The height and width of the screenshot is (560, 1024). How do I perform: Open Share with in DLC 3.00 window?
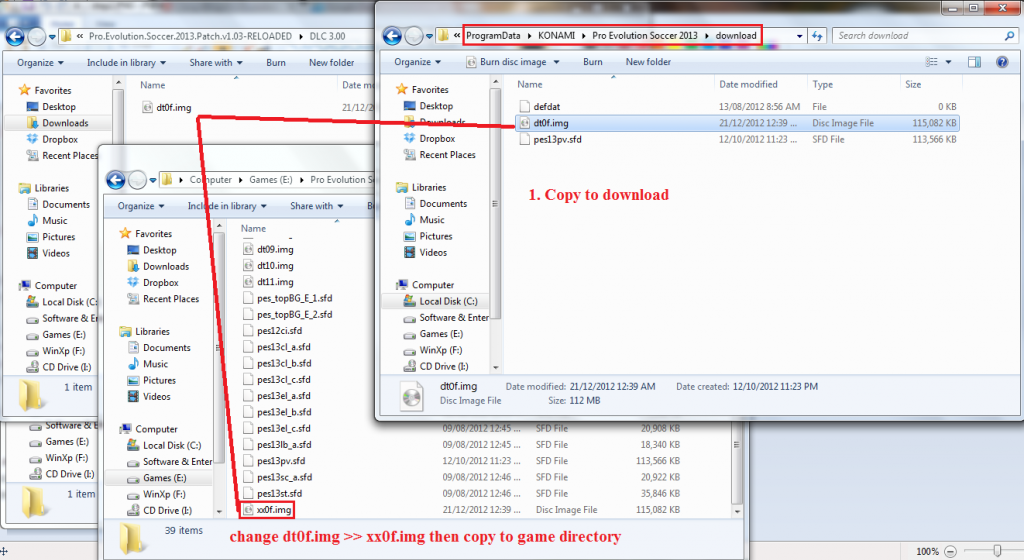(x=216, y=63)
